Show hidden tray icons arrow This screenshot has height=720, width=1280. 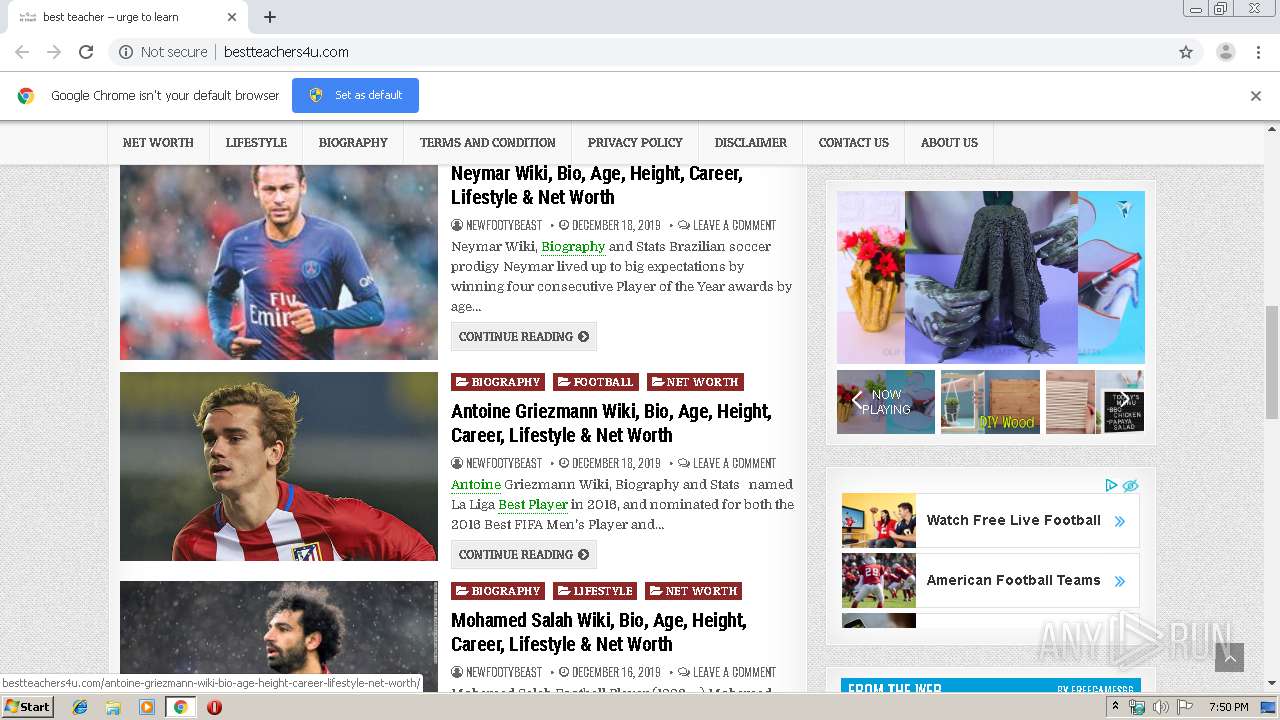coord(1116,707)
